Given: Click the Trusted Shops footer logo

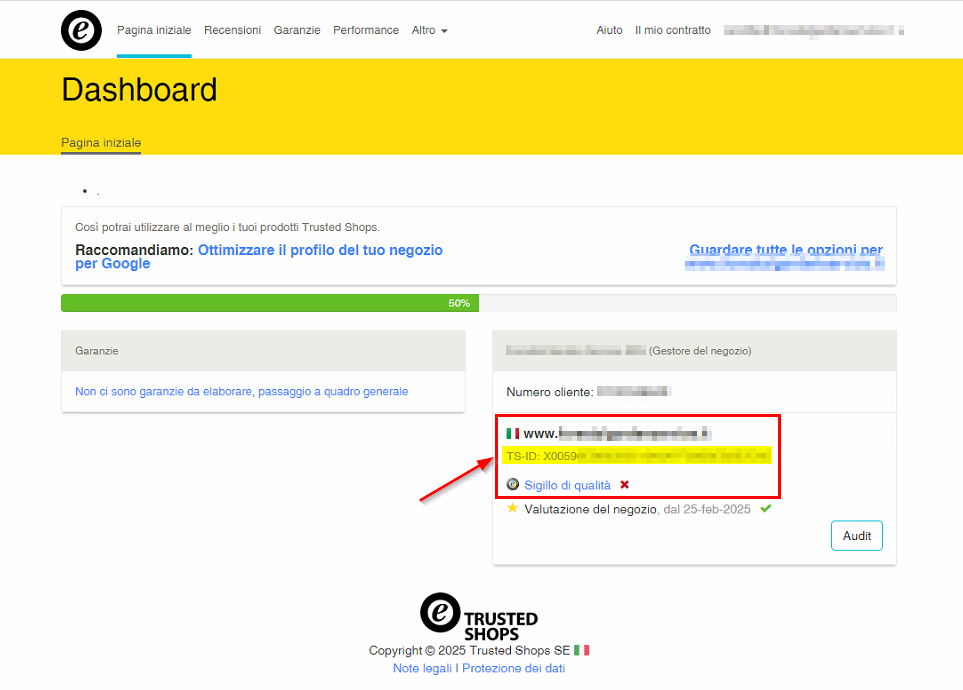Looking at the screenshot, I should click(479, 616).
